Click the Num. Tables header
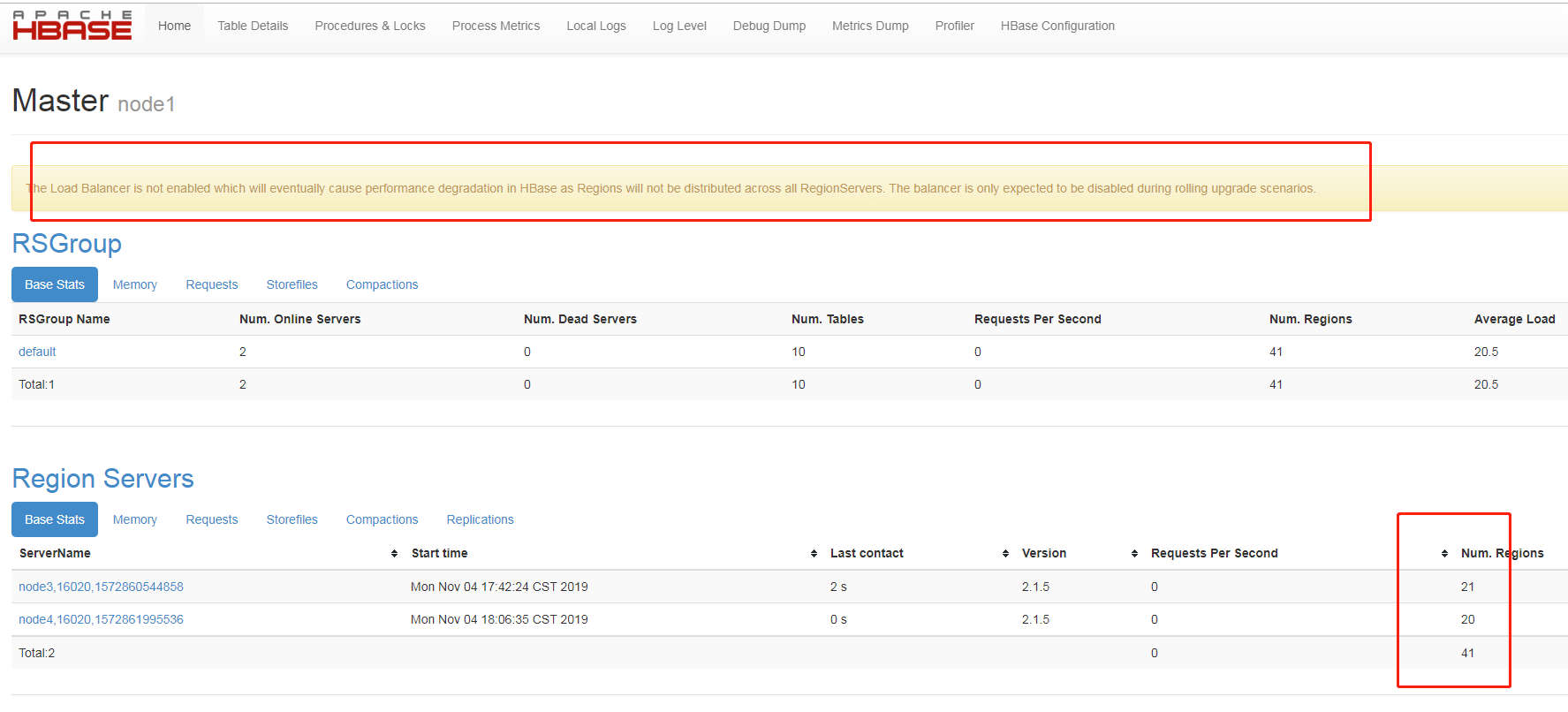1568x712 pixels. pyautogui.click(x=828, y=319)
